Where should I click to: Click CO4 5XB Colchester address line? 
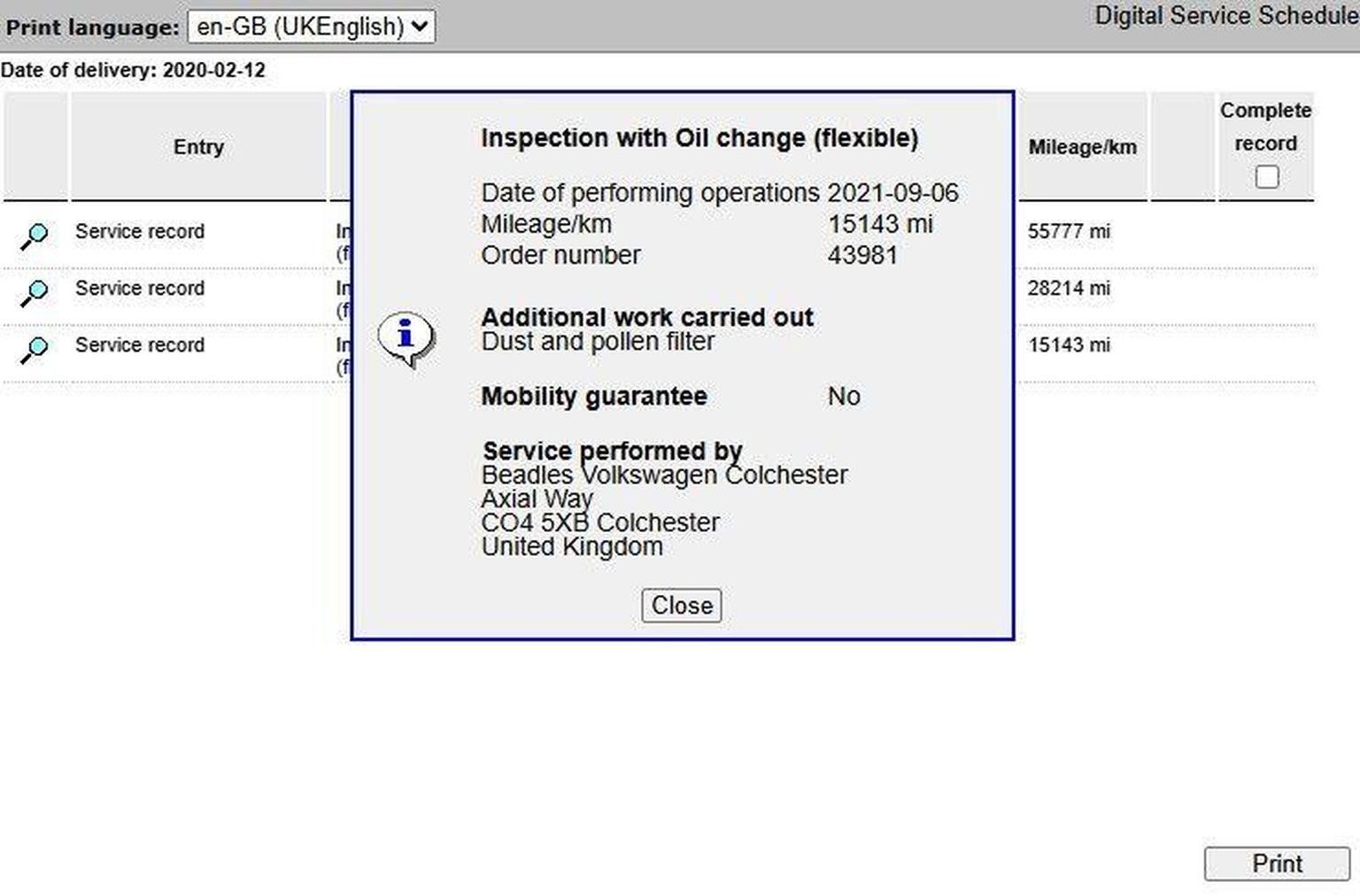coord(600,523)
